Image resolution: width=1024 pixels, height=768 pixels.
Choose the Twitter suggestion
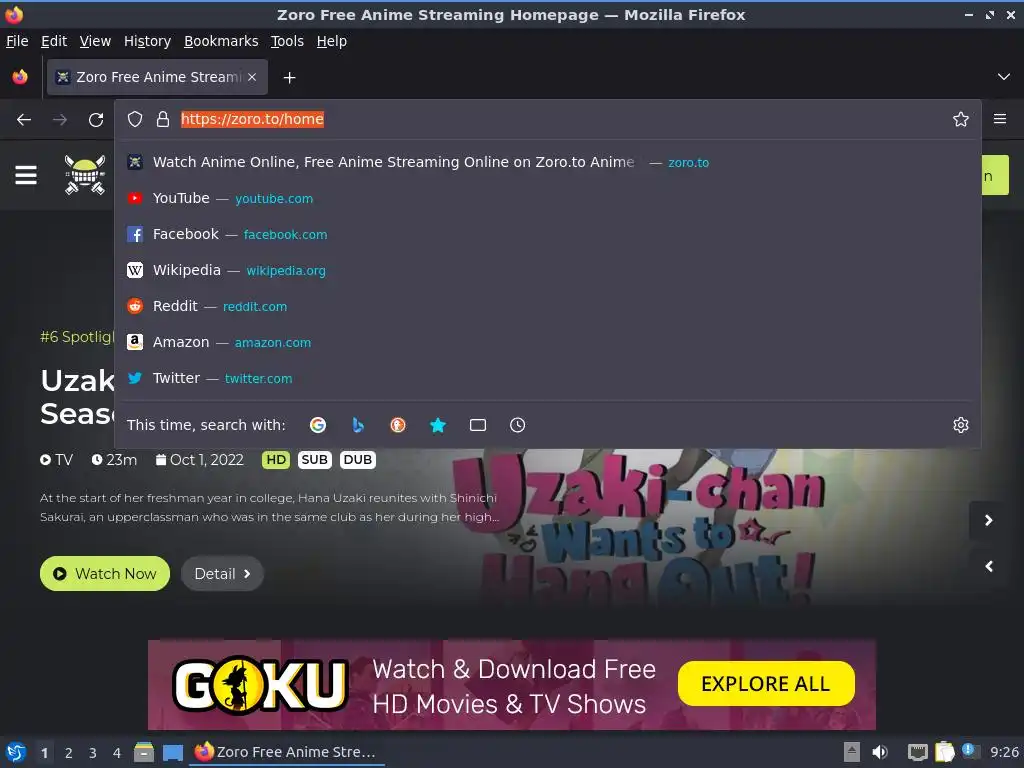click(x=548, y=377)
